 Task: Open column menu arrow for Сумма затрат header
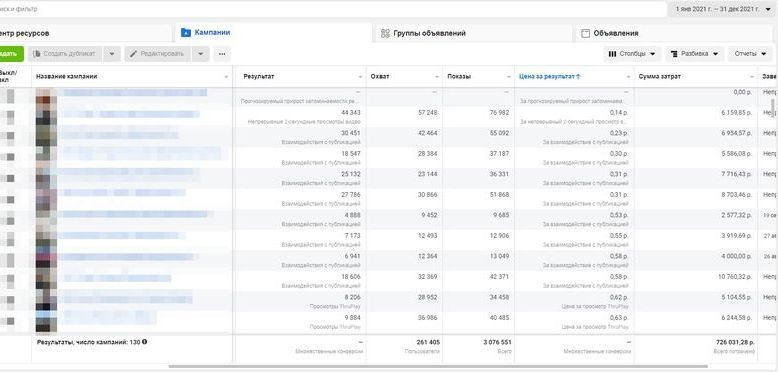pos(752,77)
